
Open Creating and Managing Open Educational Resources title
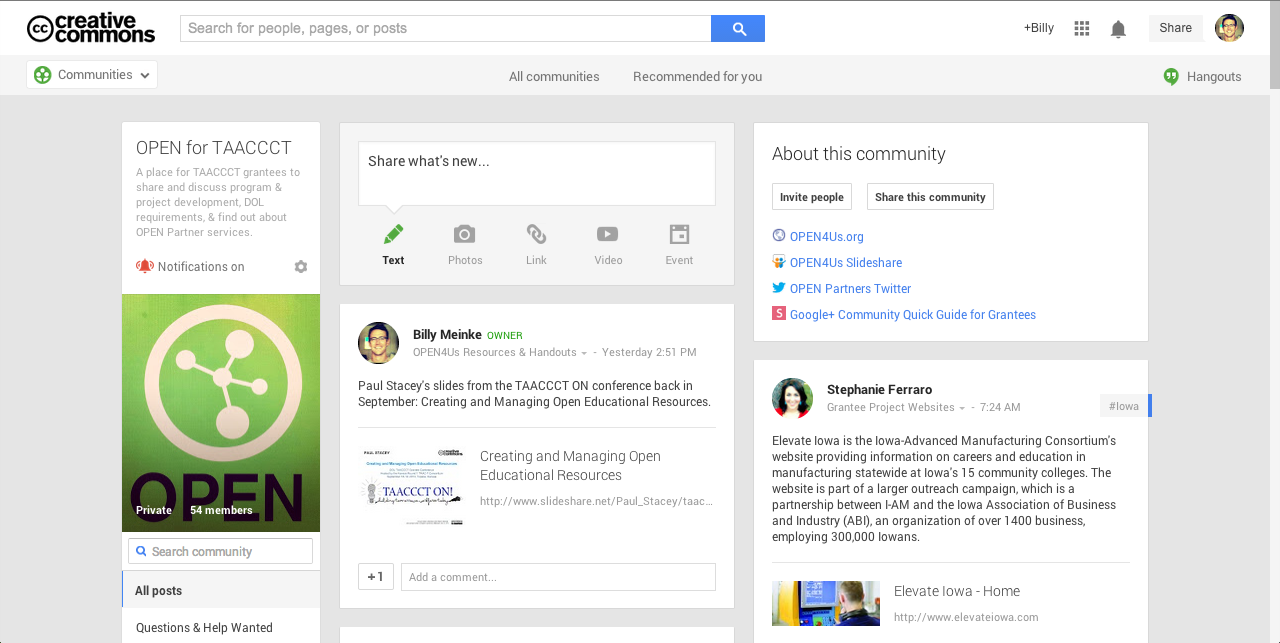click(x=570, y=465)
